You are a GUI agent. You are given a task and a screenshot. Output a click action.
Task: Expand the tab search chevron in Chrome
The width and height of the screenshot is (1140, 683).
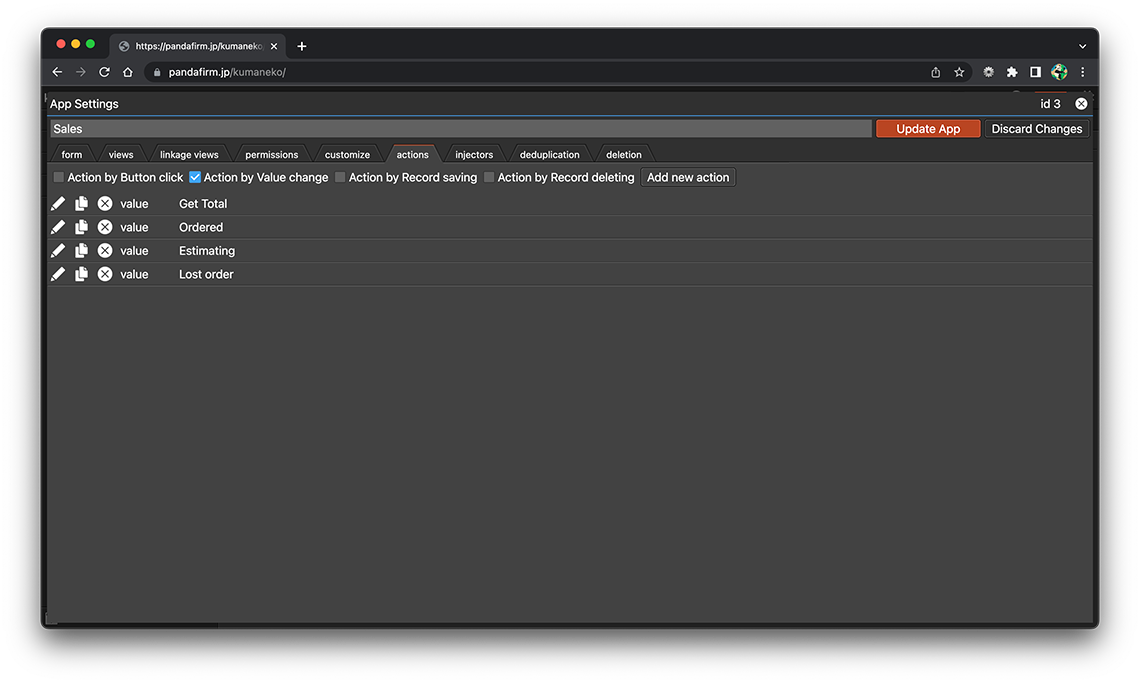(x=1082, y=46)
